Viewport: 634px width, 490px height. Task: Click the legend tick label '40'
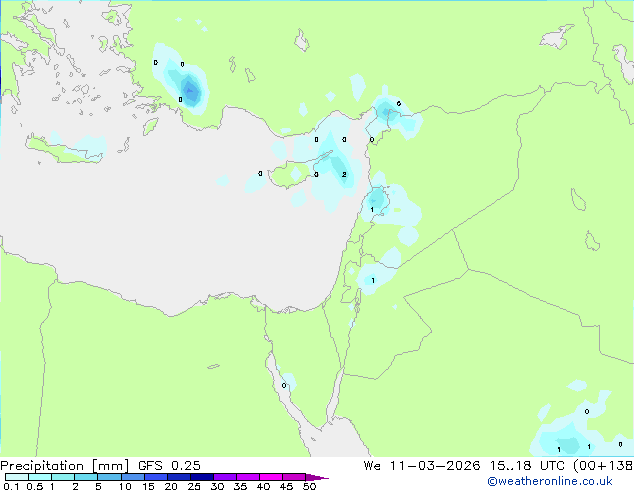pos(263,486)
